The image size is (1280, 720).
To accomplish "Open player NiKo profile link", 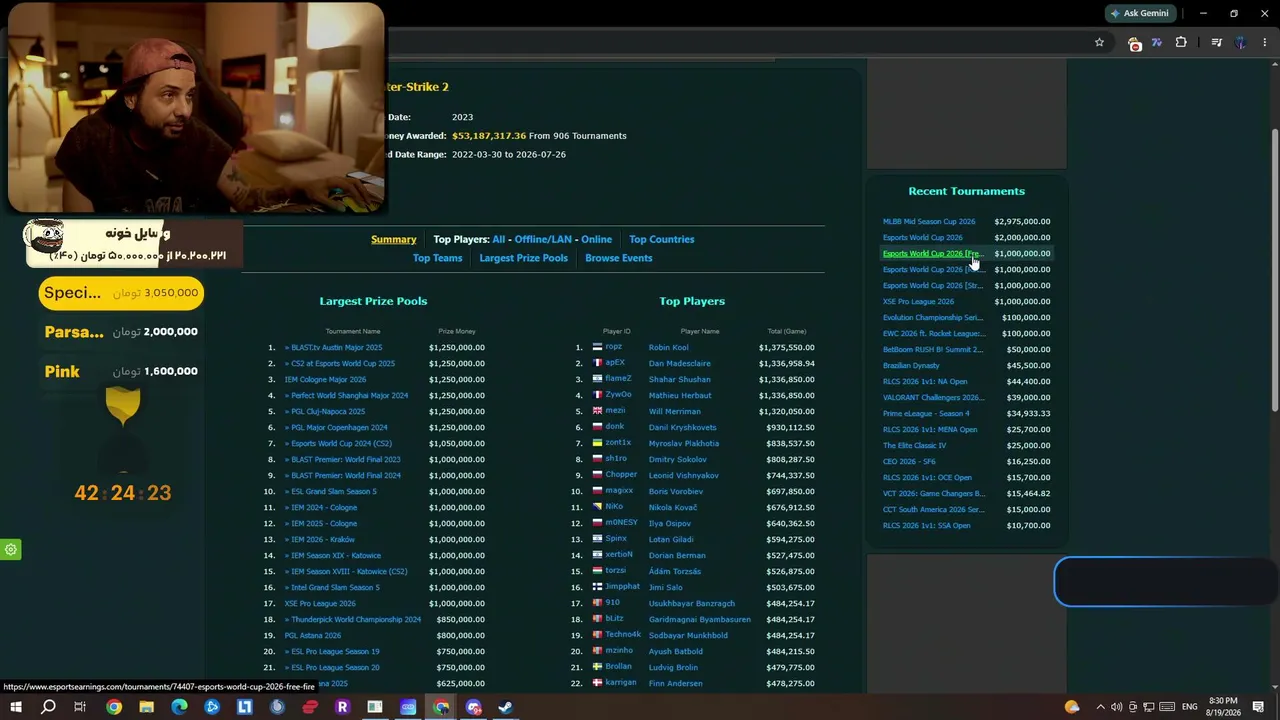I will pyautogui.click(x=614, y=508).
